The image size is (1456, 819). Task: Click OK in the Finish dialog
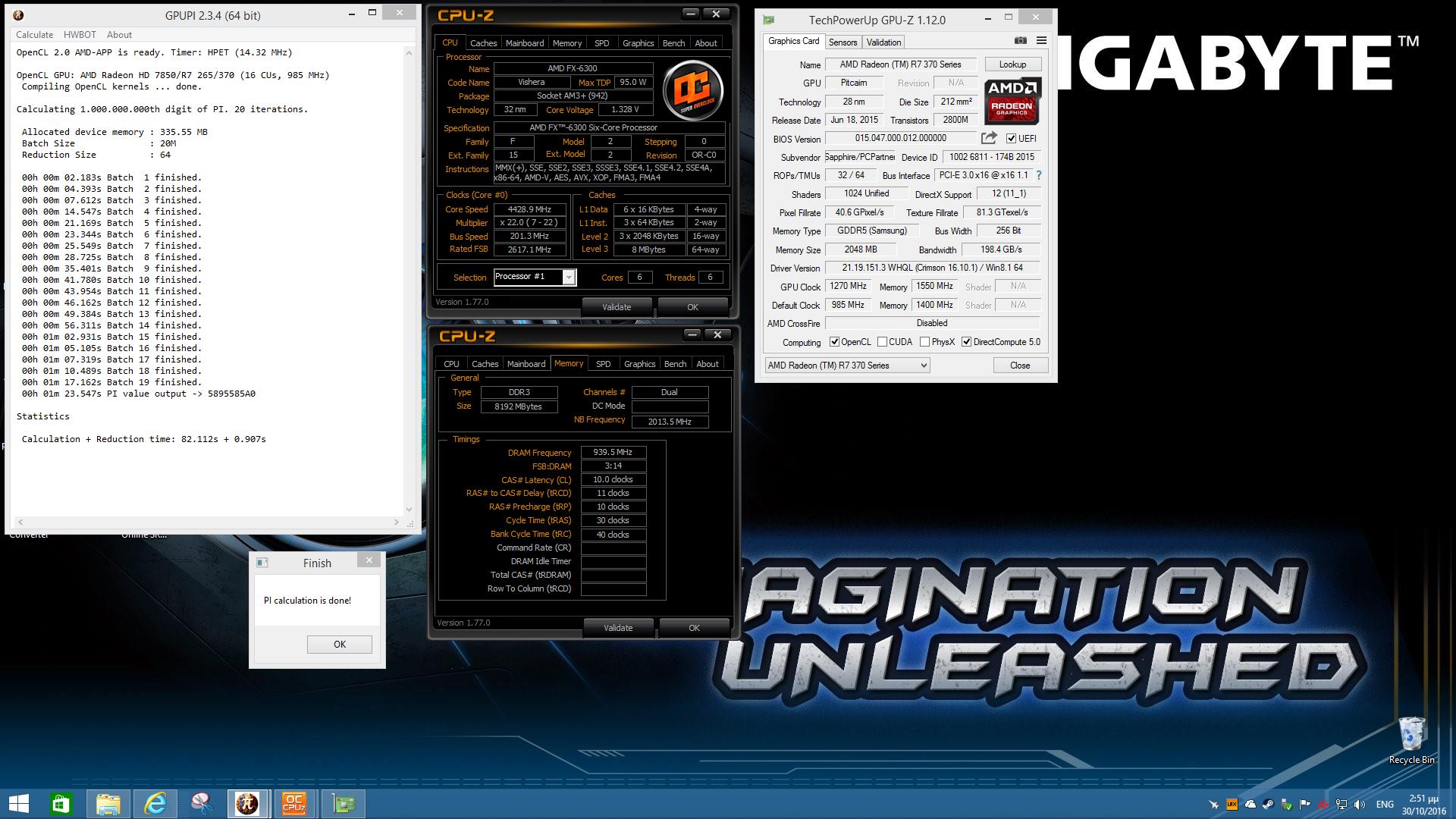tap(340, 645)
